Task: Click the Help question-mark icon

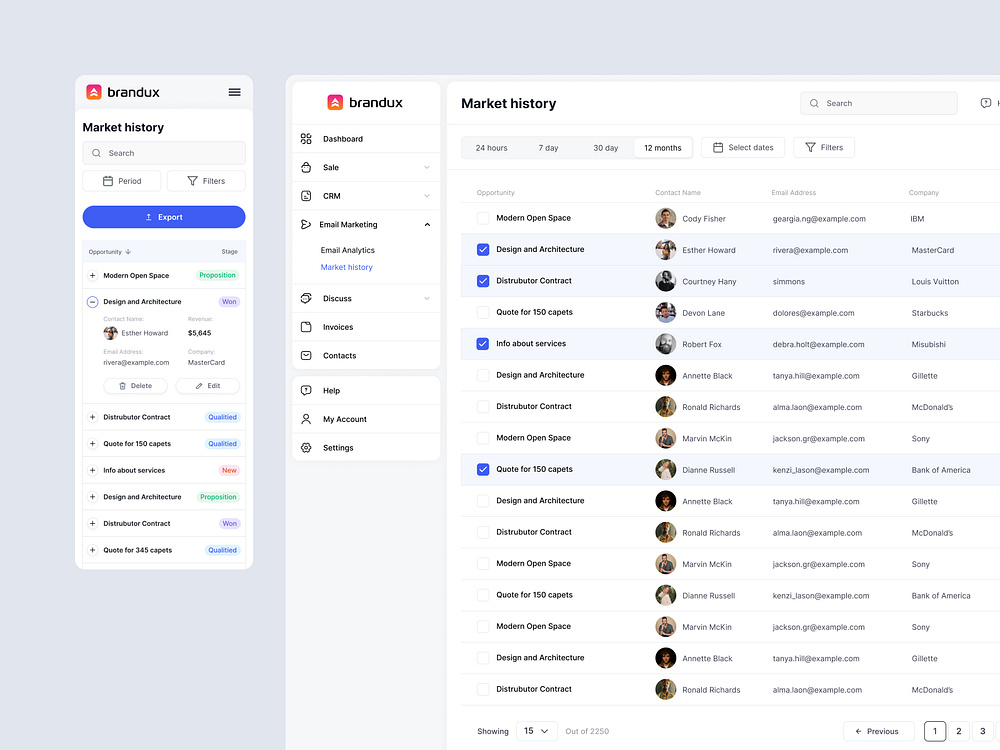Action: pos(306,390)
